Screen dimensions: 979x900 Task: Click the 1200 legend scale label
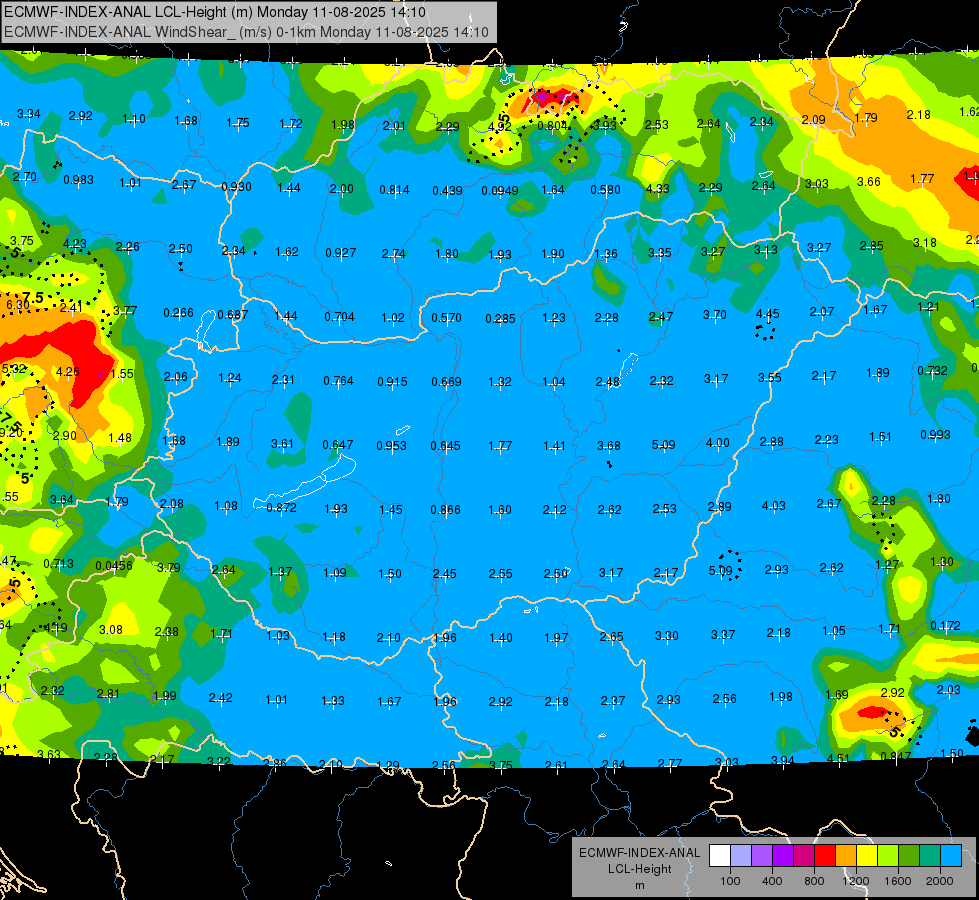pos(855,881)
